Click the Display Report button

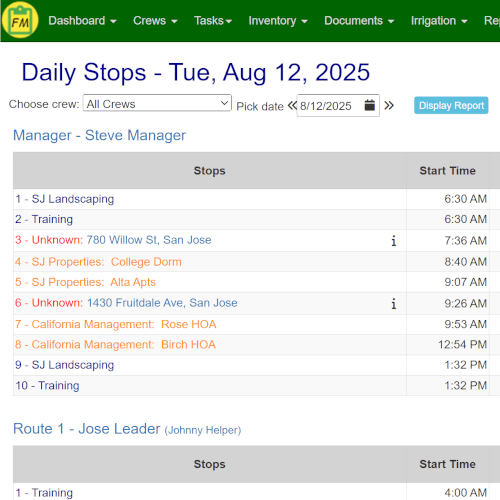pyautogui.click(x=451, y=105)
